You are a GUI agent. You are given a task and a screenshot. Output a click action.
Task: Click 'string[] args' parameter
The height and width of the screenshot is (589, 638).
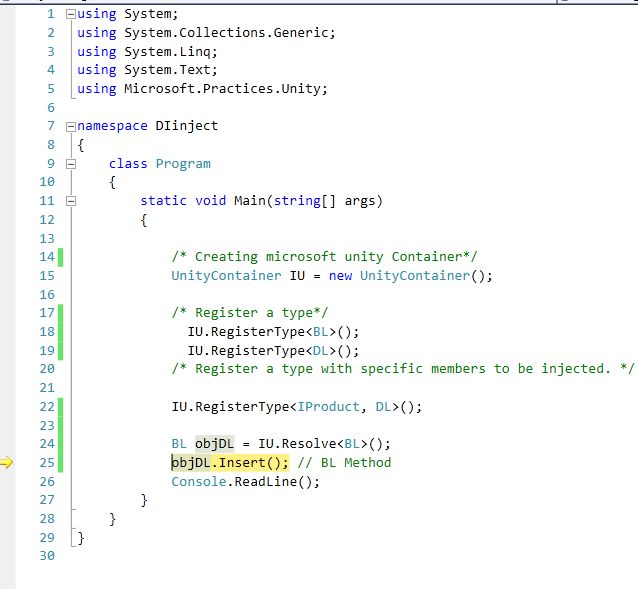coord(326,201)
